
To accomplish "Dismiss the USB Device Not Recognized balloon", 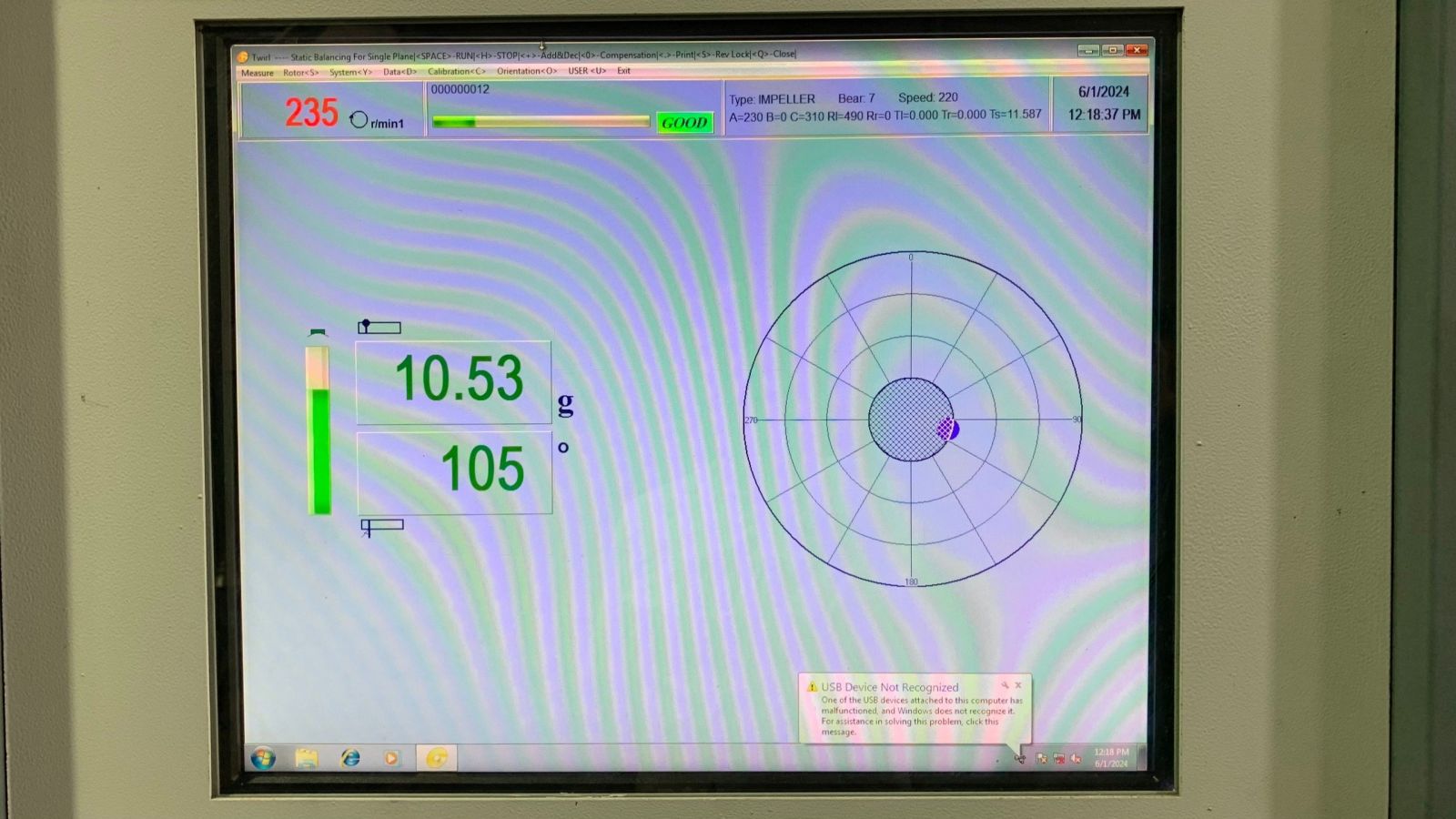I will pos(1018,685).
